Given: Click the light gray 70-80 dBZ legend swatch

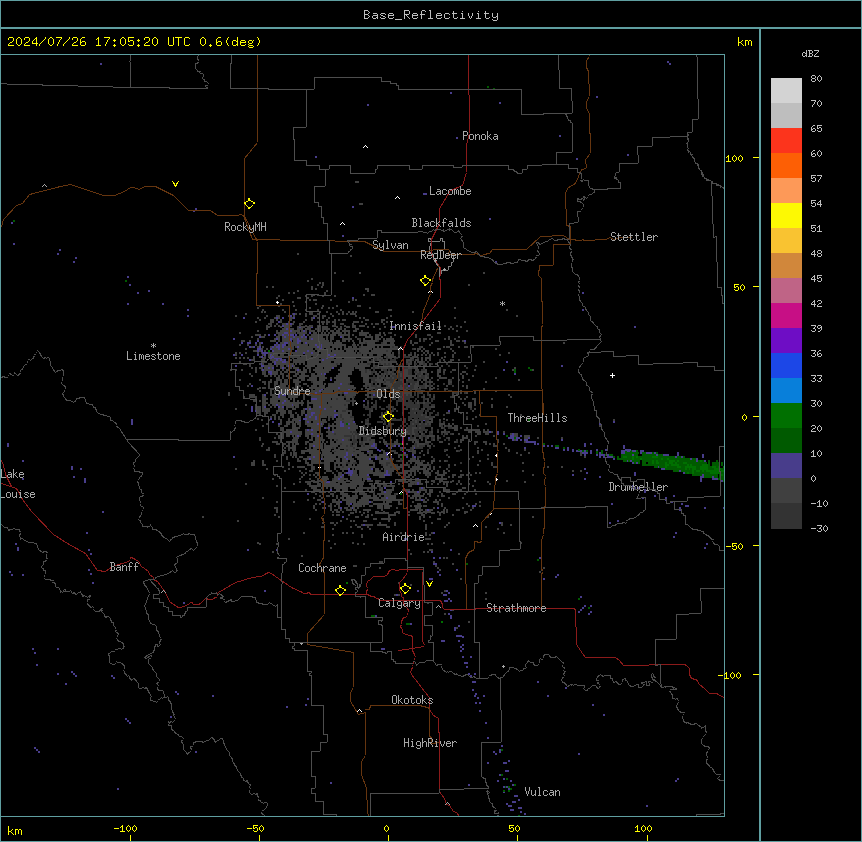Looking at the screenshot, I should [786, 91].
